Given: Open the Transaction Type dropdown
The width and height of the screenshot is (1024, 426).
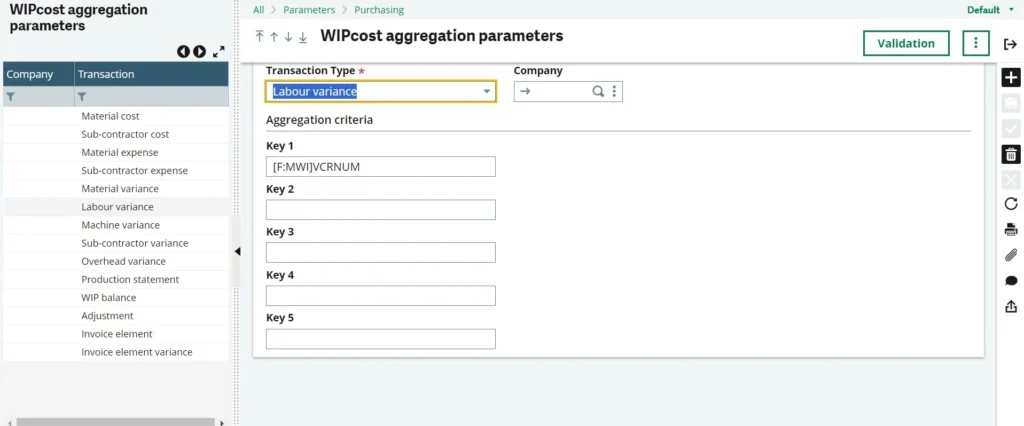Looking at the screenshot, I should 487,92.
